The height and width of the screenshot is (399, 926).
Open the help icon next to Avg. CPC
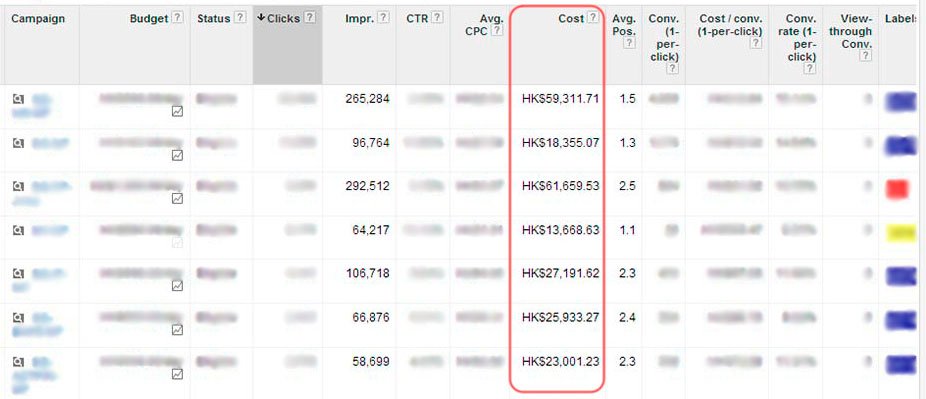pos(497,31)
